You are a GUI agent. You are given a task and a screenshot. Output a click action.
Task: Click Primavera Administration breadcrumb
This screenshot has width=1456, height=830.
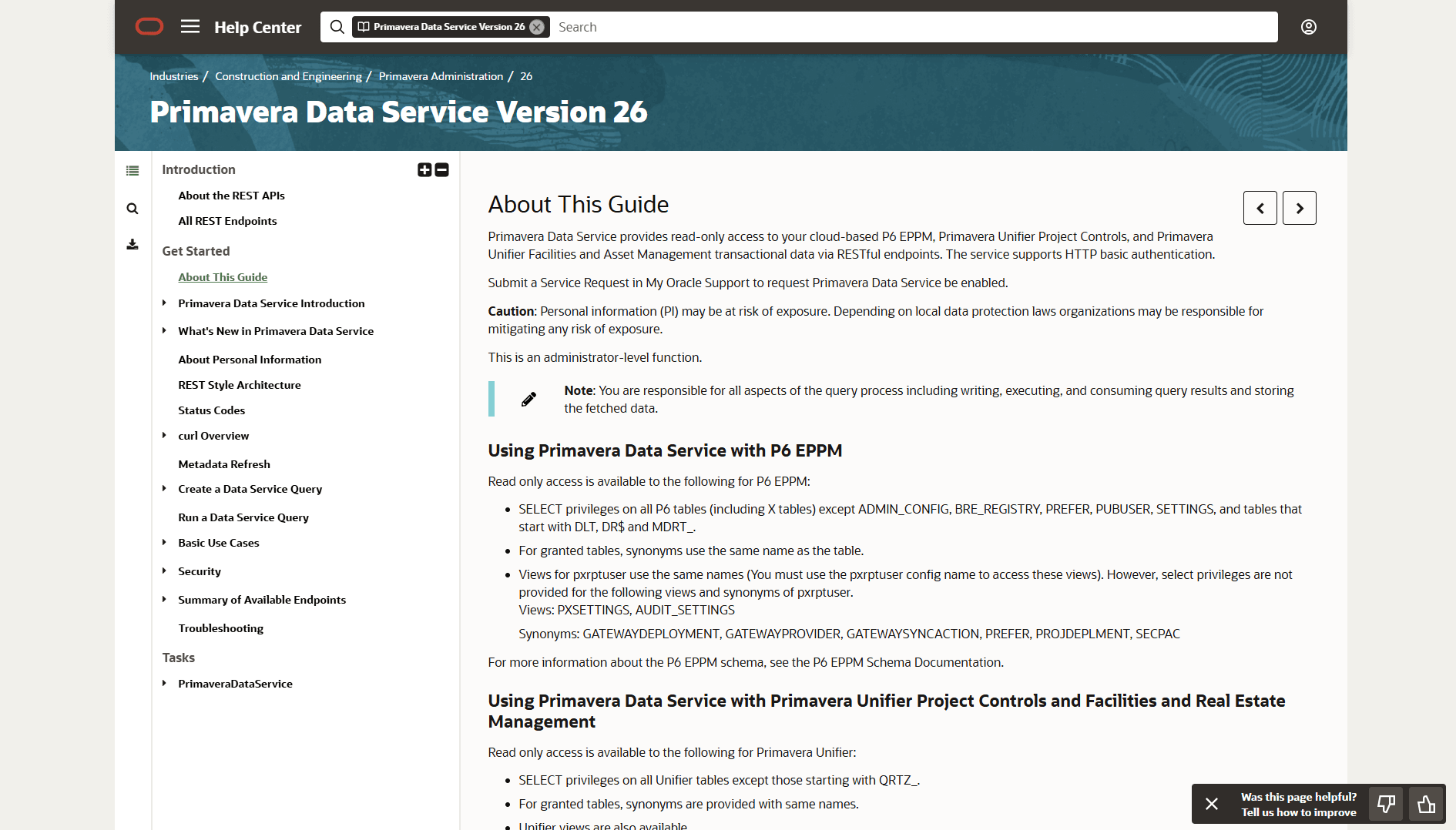coord(441,76)
